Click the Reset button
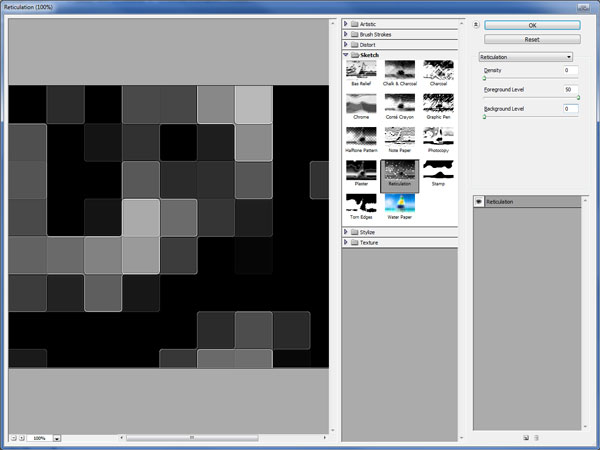Image resolution: width=600 pixels, height=450 pixels. tap(532, 39)
